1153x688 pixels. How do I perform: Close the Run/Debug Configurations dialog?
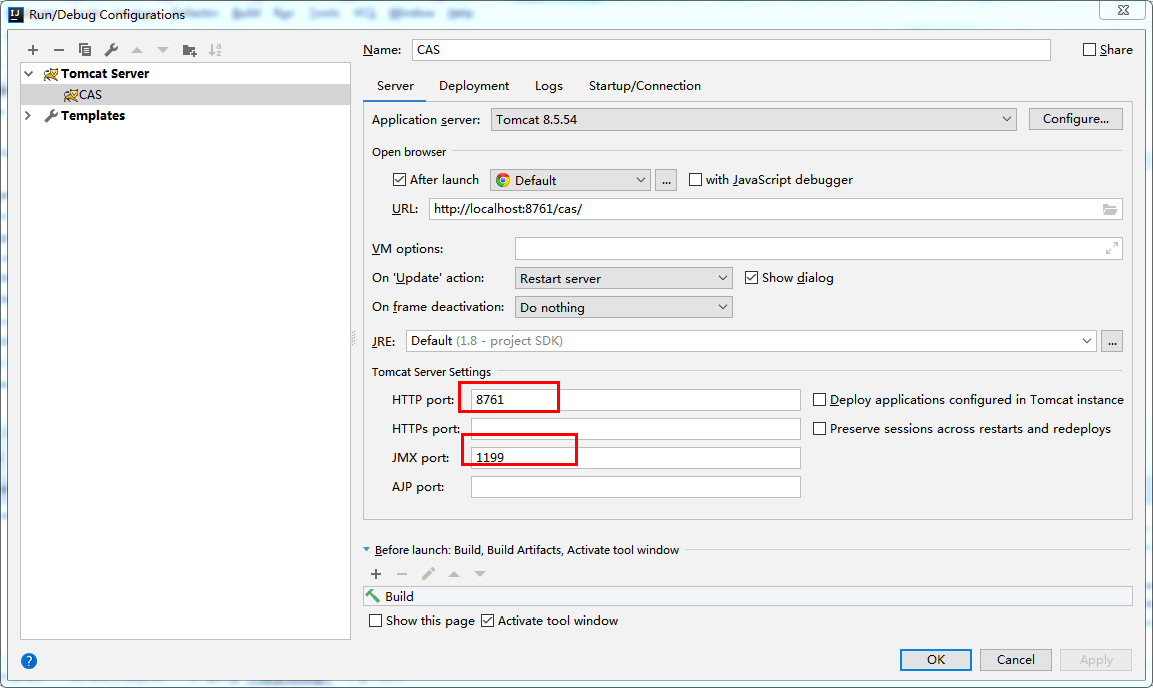tap(1123, 10)
